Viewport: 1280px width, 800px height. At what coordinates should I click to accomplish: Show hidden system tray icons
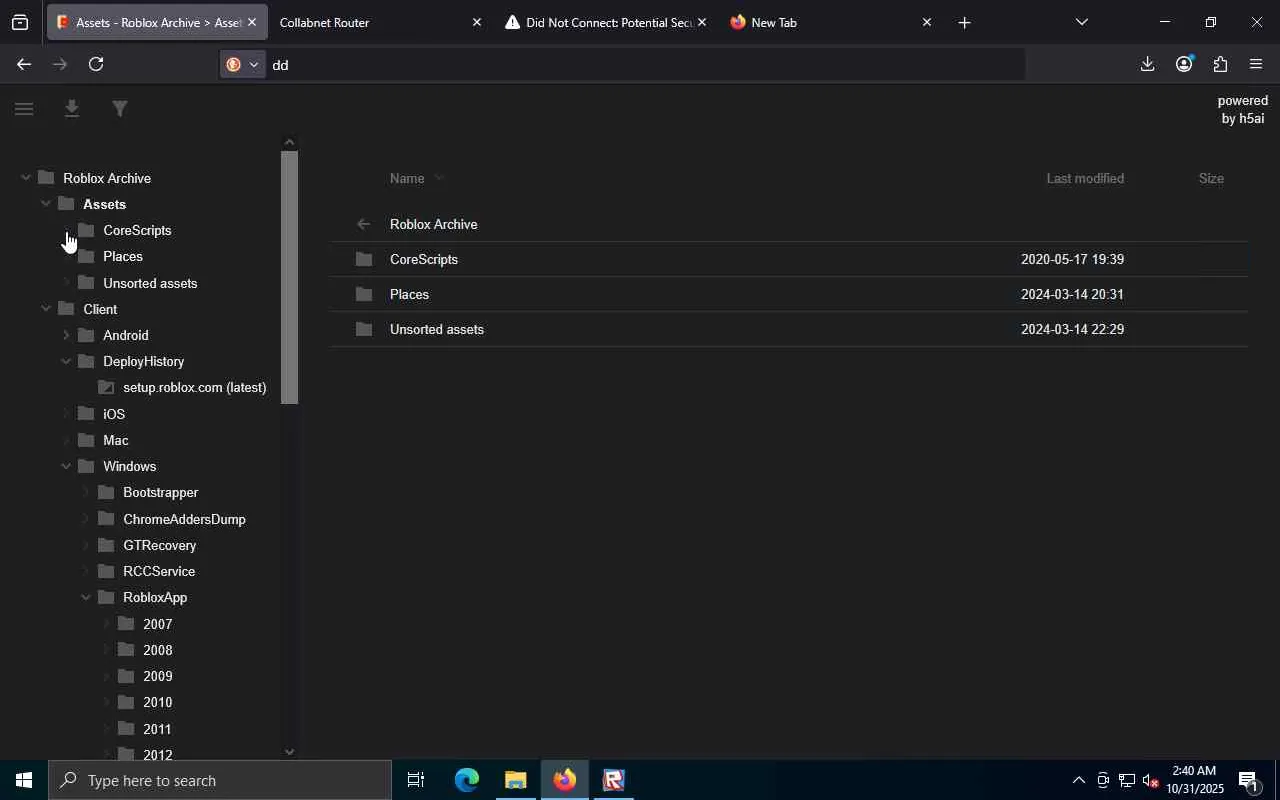click(1078, 780)
